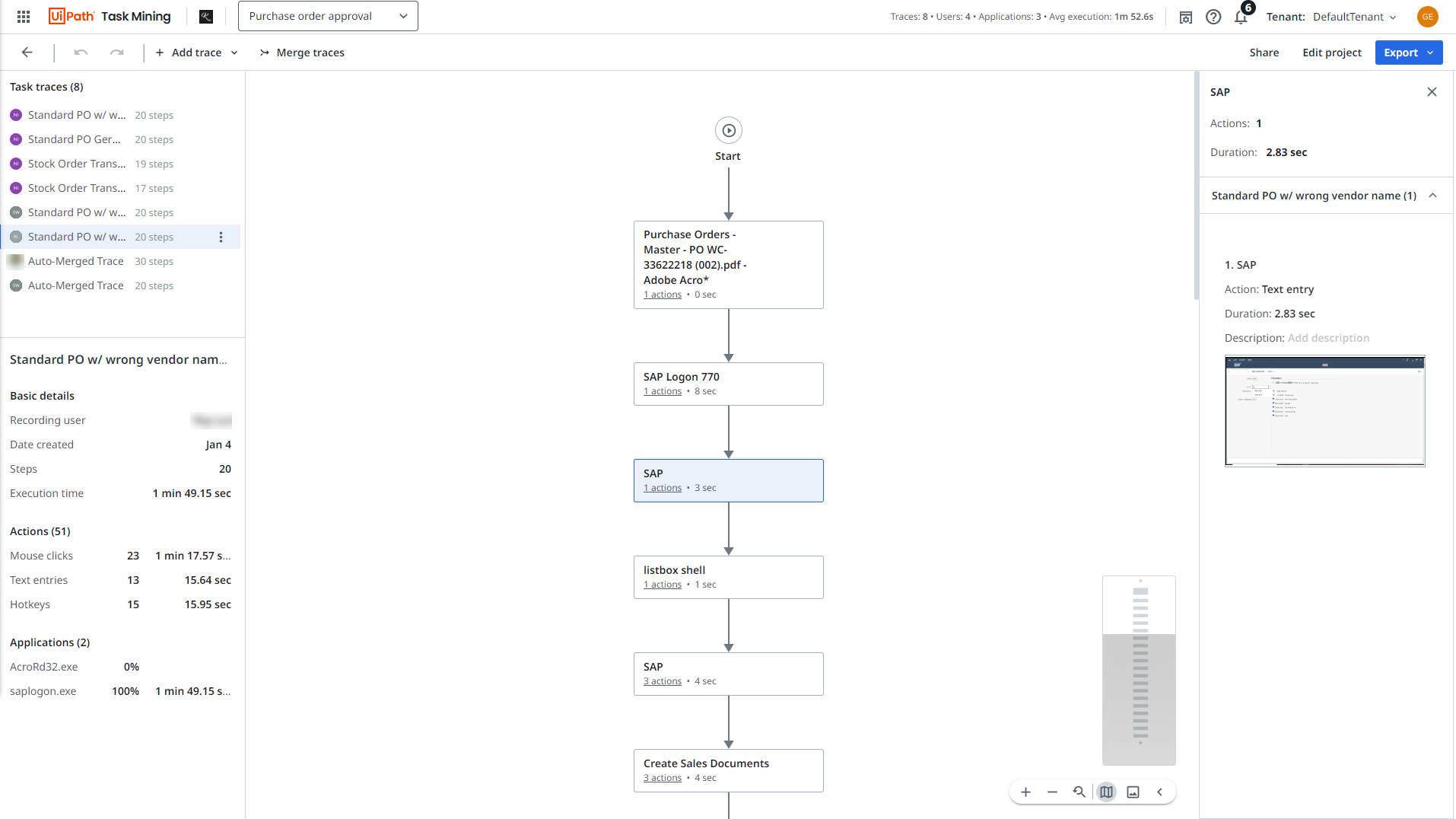Select the SAP Logon 770 step
The width and height of the screenshot is (1456, 819).
729,384
